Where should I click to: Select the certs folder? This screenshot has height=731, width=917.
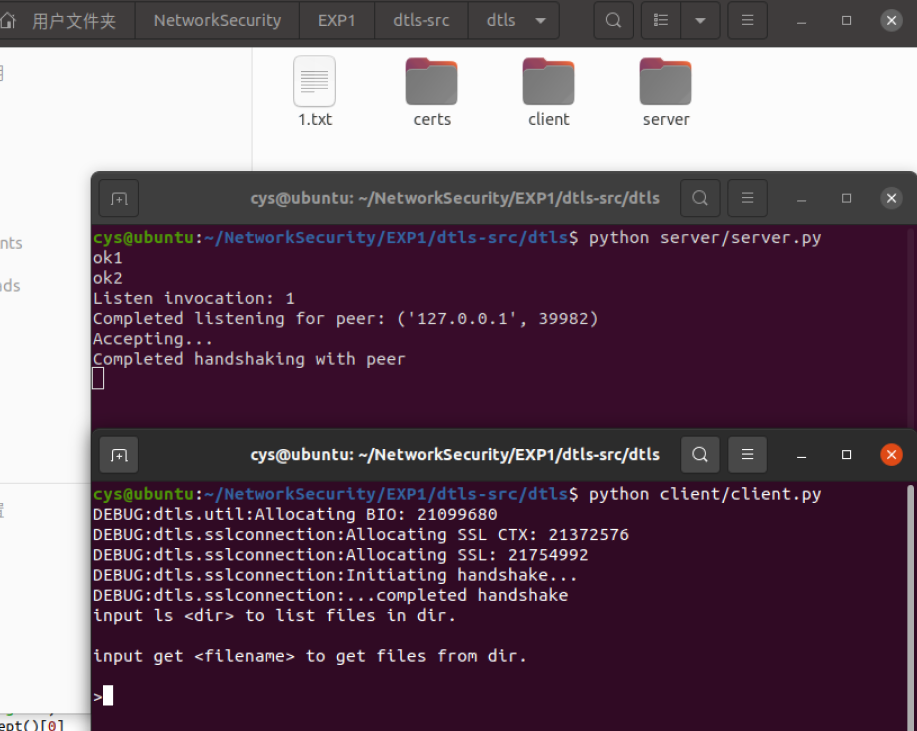tap(432, 82)
